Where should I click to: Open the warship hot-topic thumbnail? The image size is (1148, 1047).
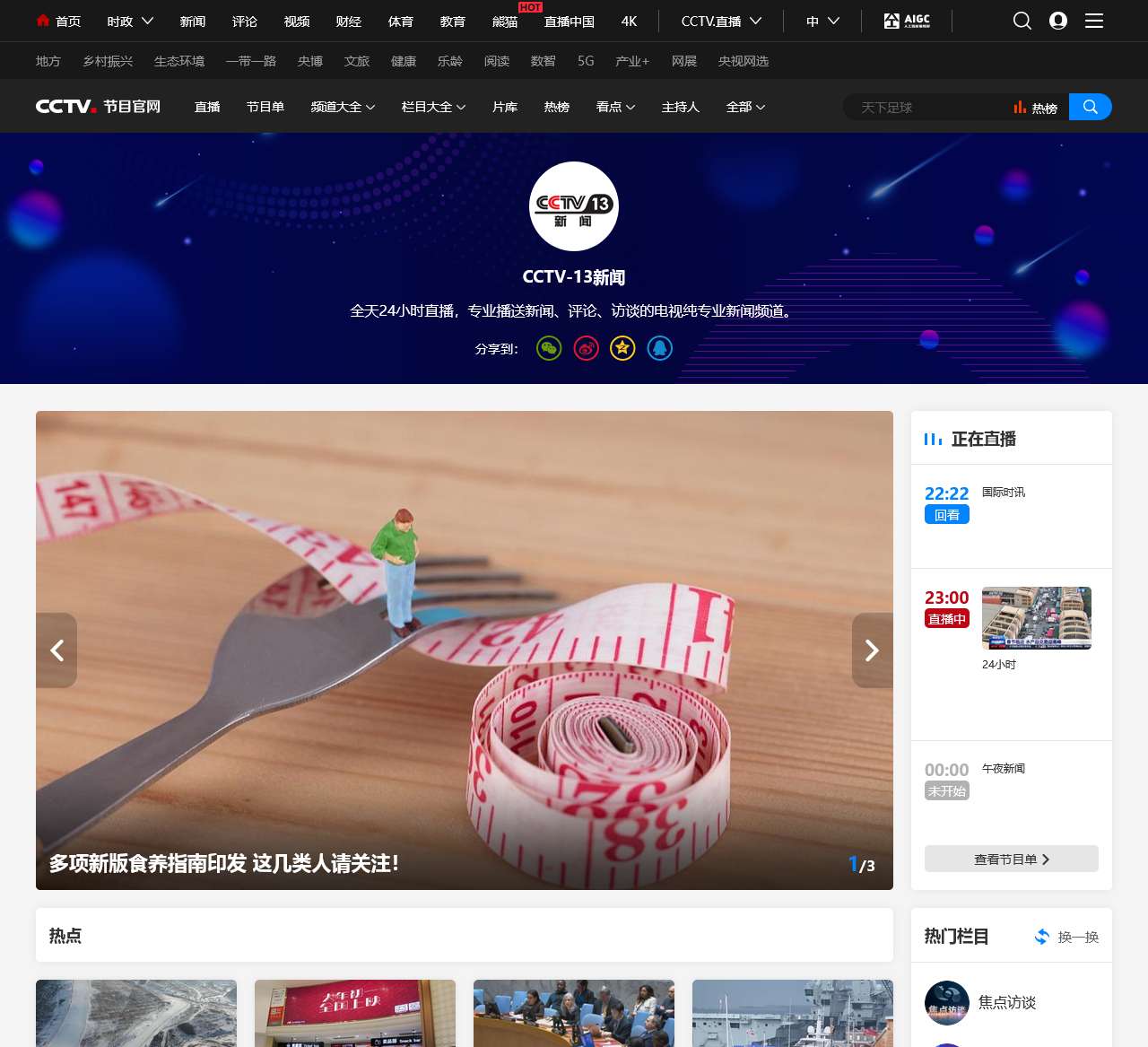793,1013
